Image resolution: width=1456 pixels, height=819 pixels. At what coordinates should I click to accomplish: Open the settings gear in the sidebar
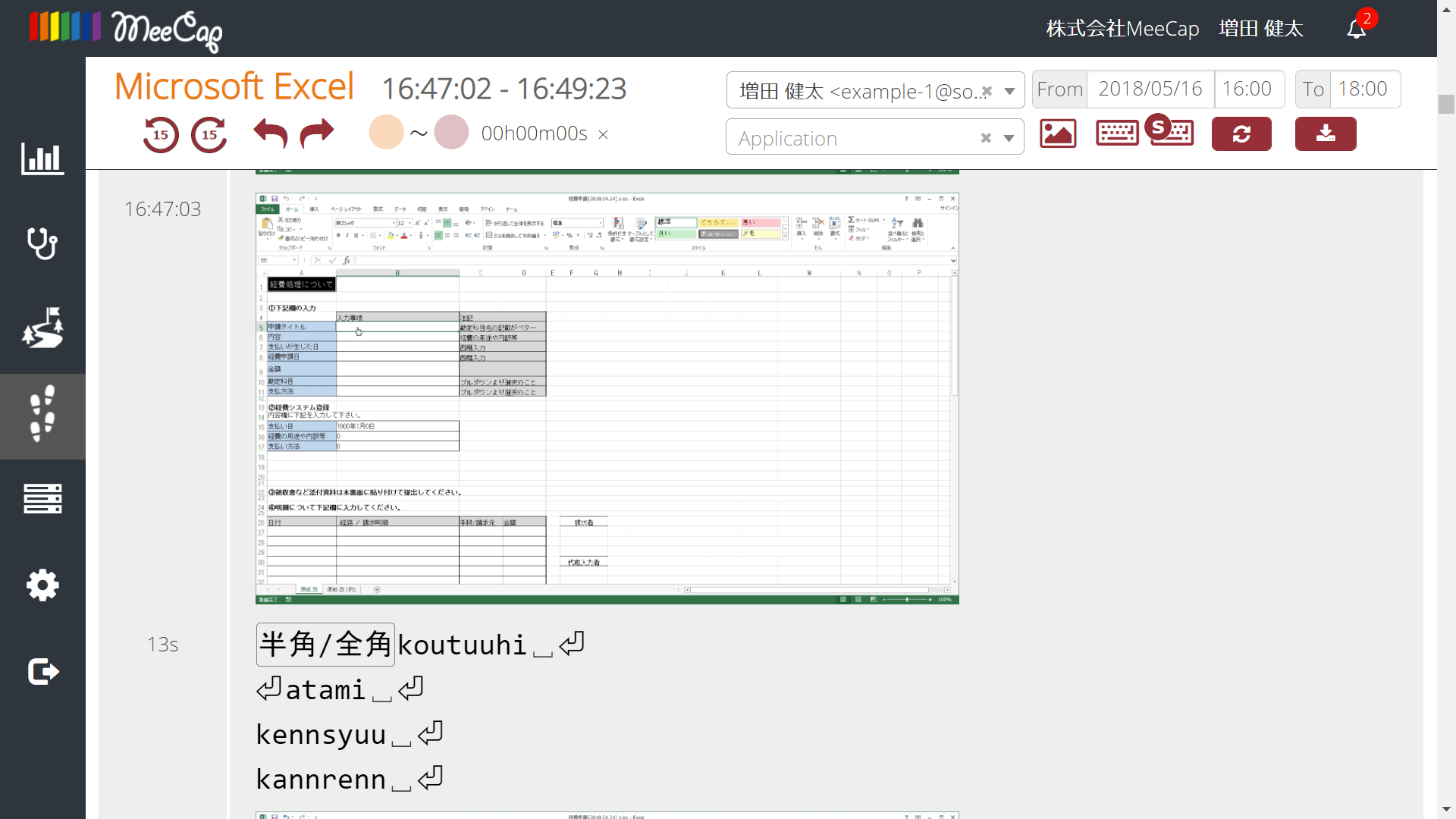(x=42, y=585)
